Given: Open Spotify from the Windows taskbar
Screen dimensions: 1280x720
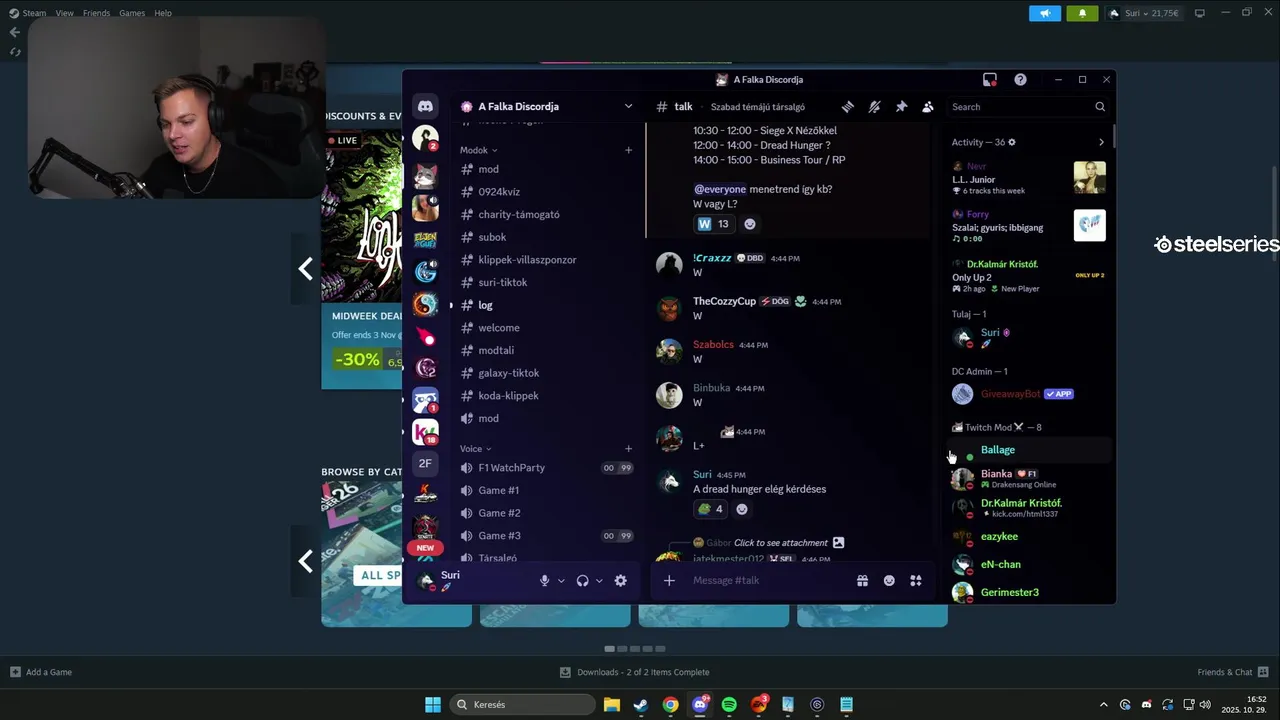Looking at the screenshot, I should pos(729,705).
